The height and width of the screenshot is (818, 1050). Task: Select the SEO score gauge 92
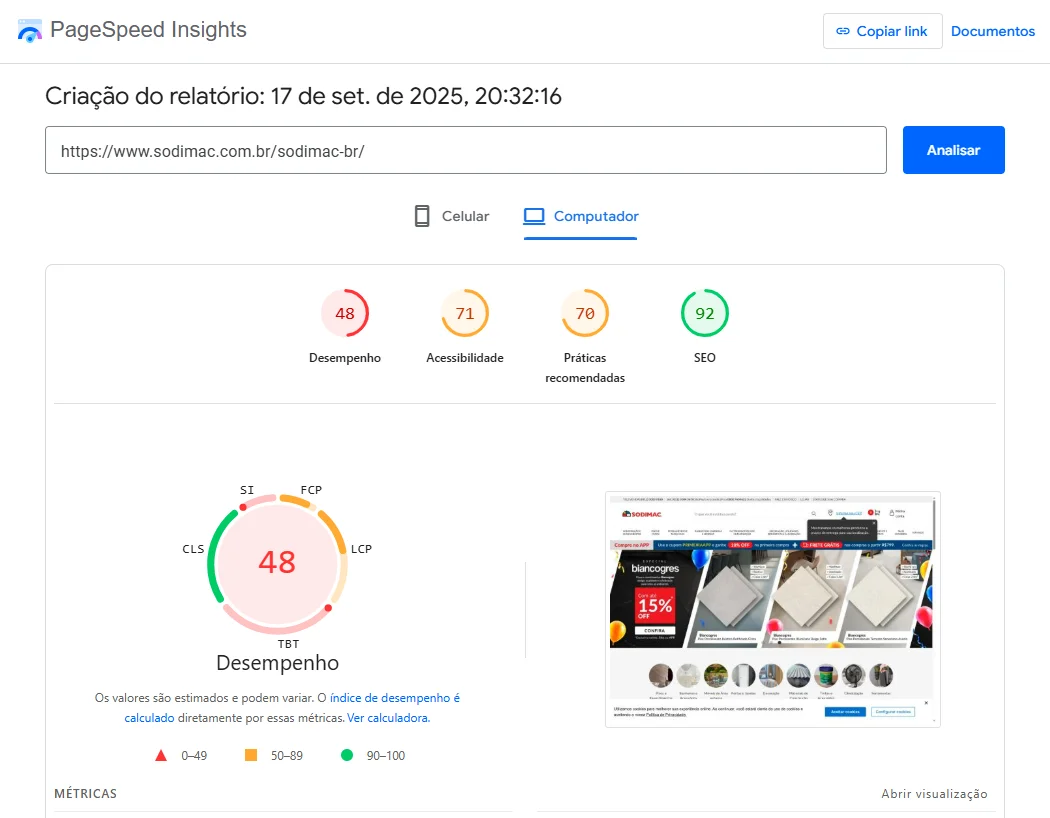coord(705,314)
